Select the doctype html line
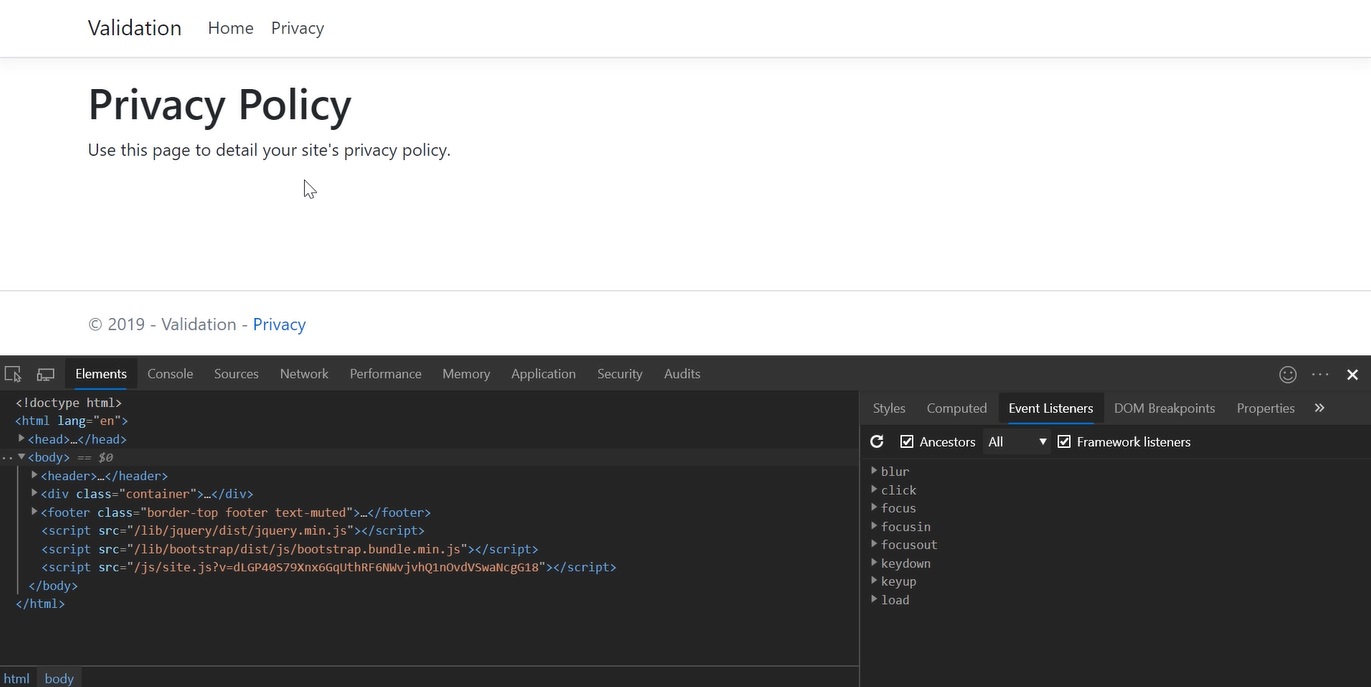The width and height of the screenshot is (1371, 687). click(69, 402)
